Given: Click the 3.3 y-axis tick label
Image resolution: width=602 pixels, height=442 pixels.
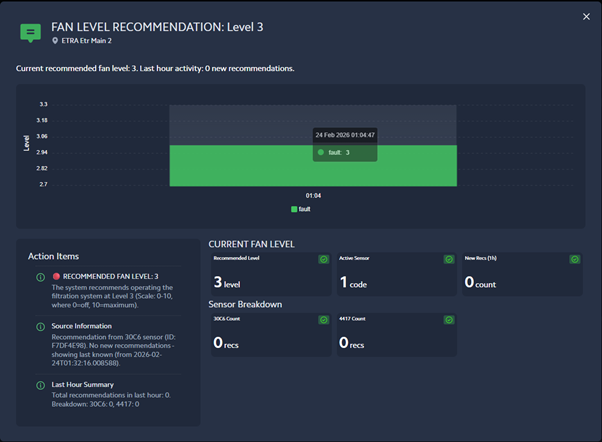Looking at the screenshot, I should pyautogui.click(x=43, y=104).
